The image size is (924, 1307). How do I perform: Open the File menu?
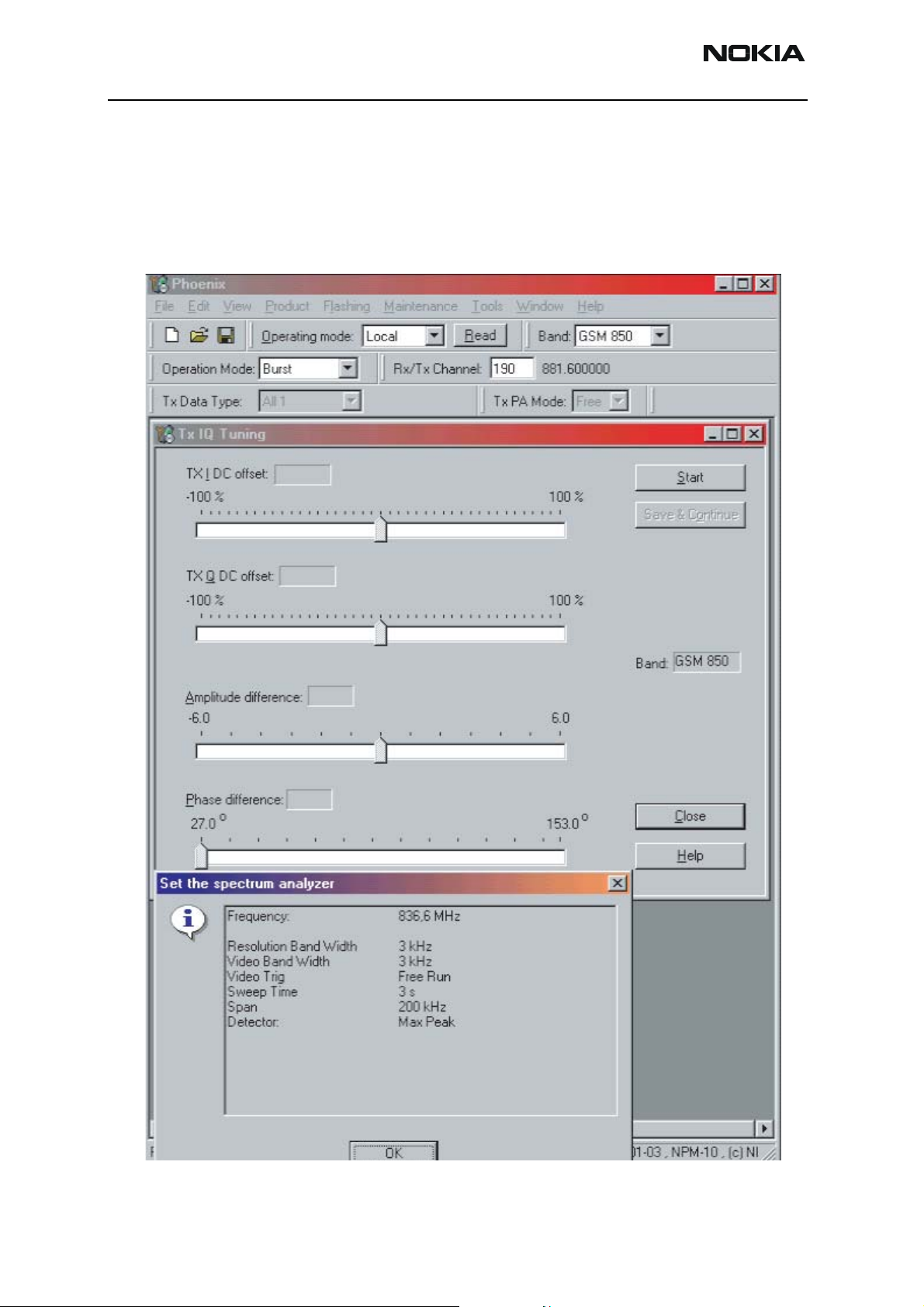pos(164,306)
